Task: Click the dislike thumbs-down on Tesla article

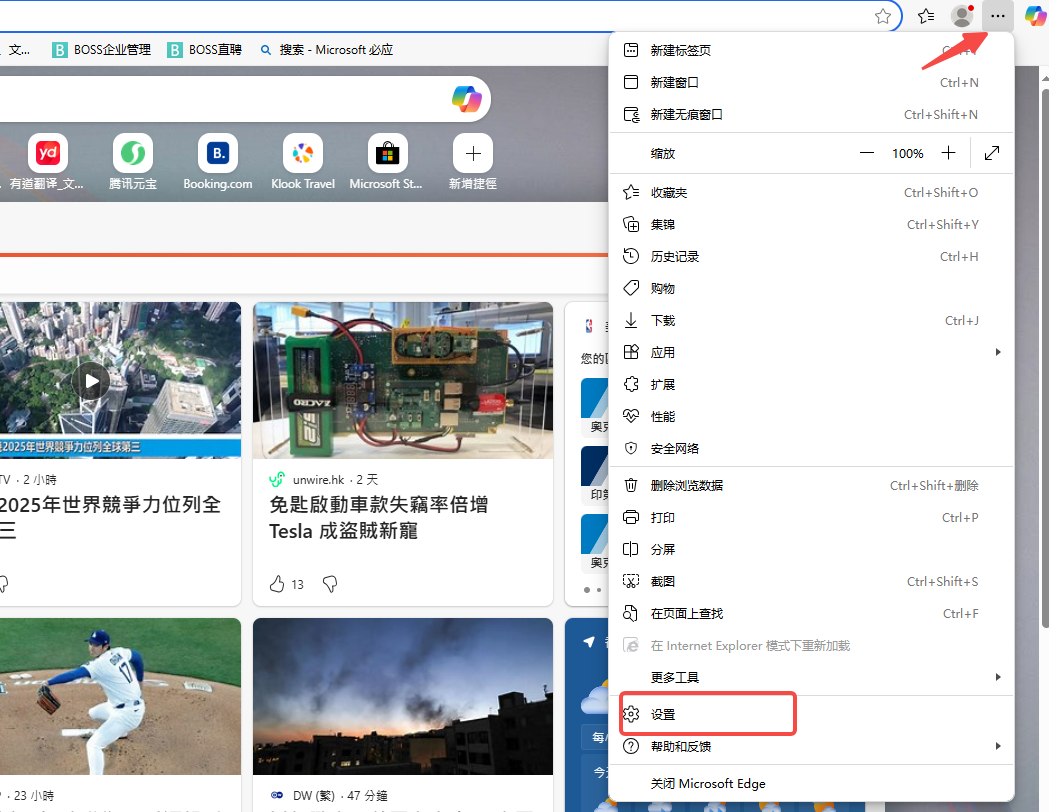Action: (x=330, y=584)
